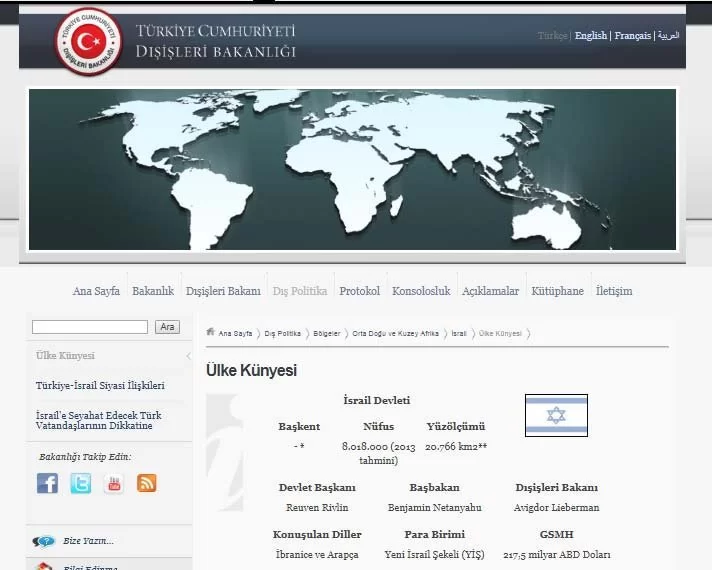Open the Facebook follow icon

(48, 483)
